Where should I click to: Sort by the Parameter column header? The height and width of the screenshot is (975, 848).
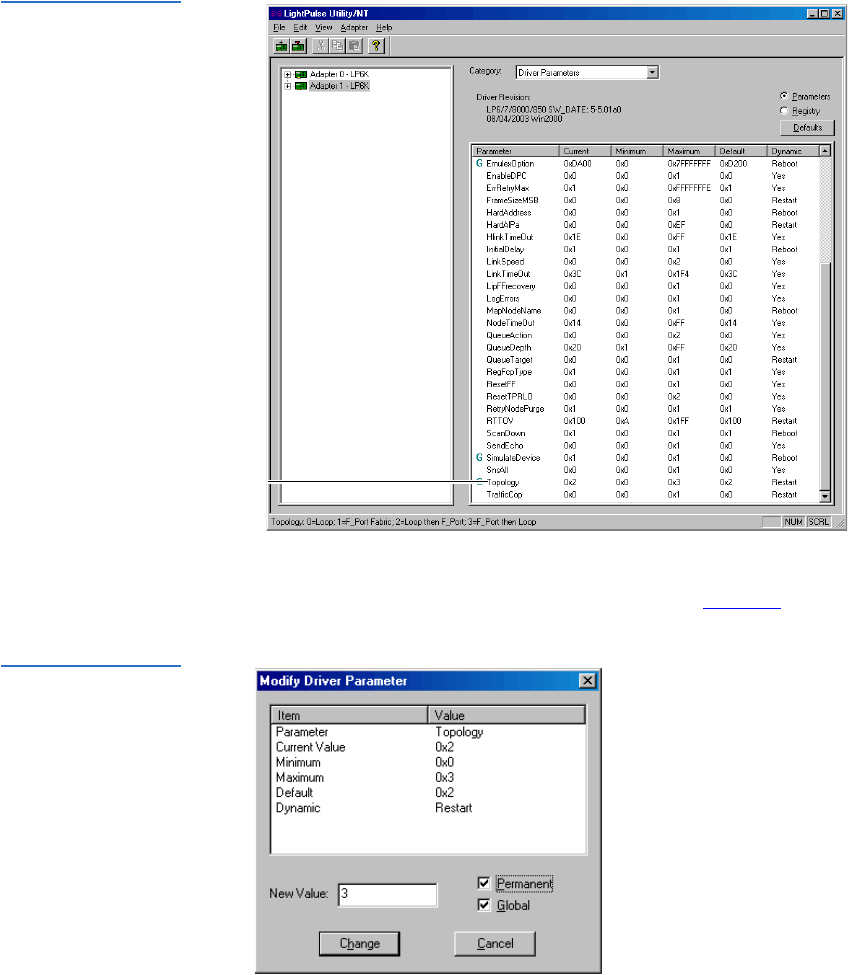coord(515,151)
